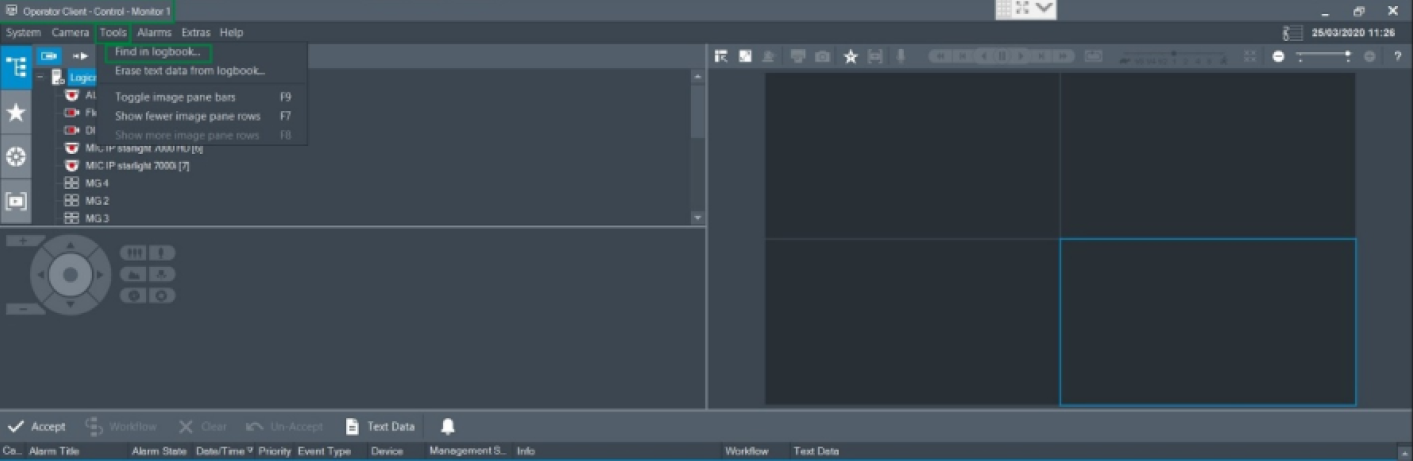The image size is (1413, 461).
Task: Click the pause playback control
Action: tap(1001, 56)
